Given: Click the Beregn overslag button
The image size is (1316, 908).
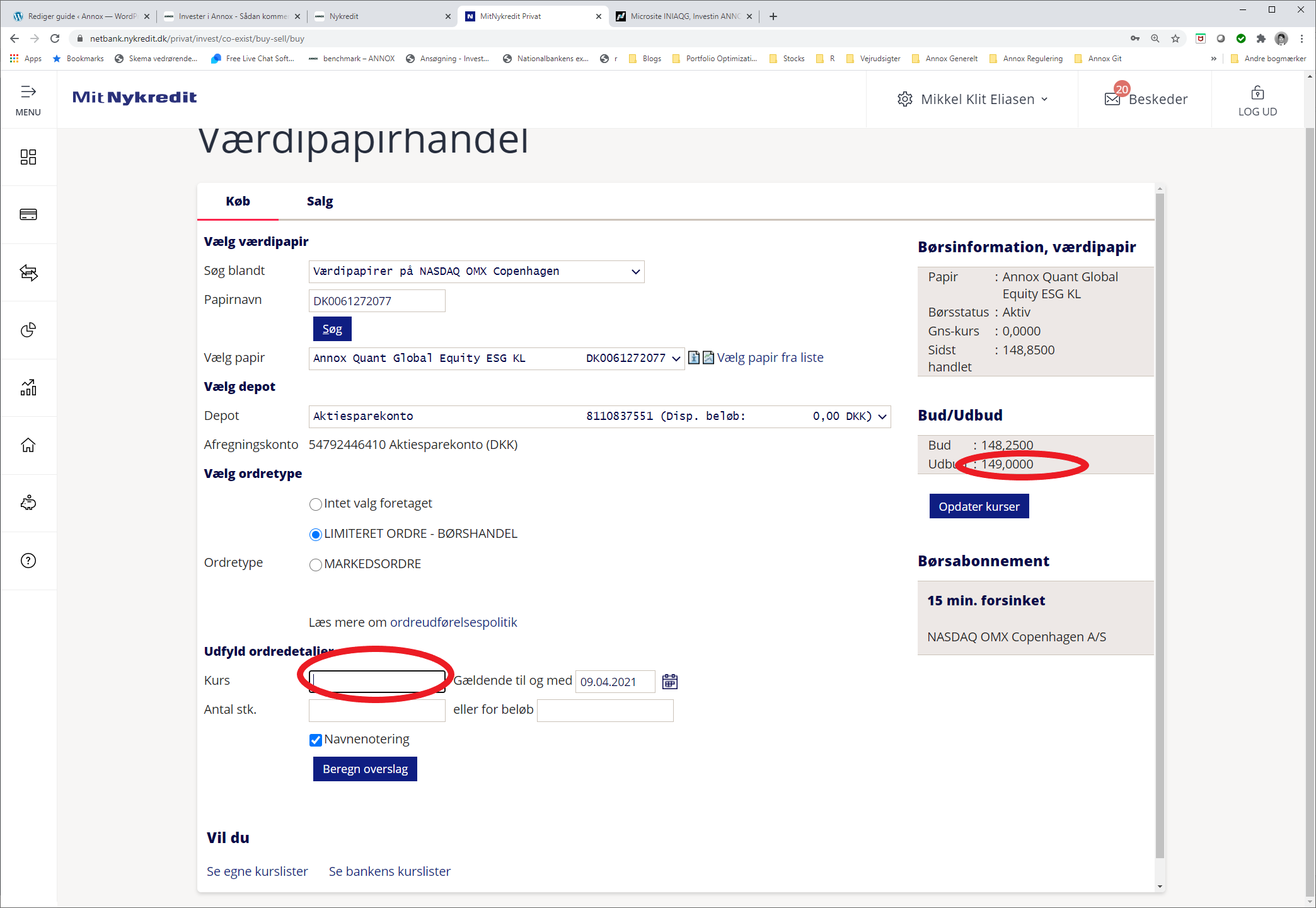Looking at the screenshot, I should pos(365,769).
